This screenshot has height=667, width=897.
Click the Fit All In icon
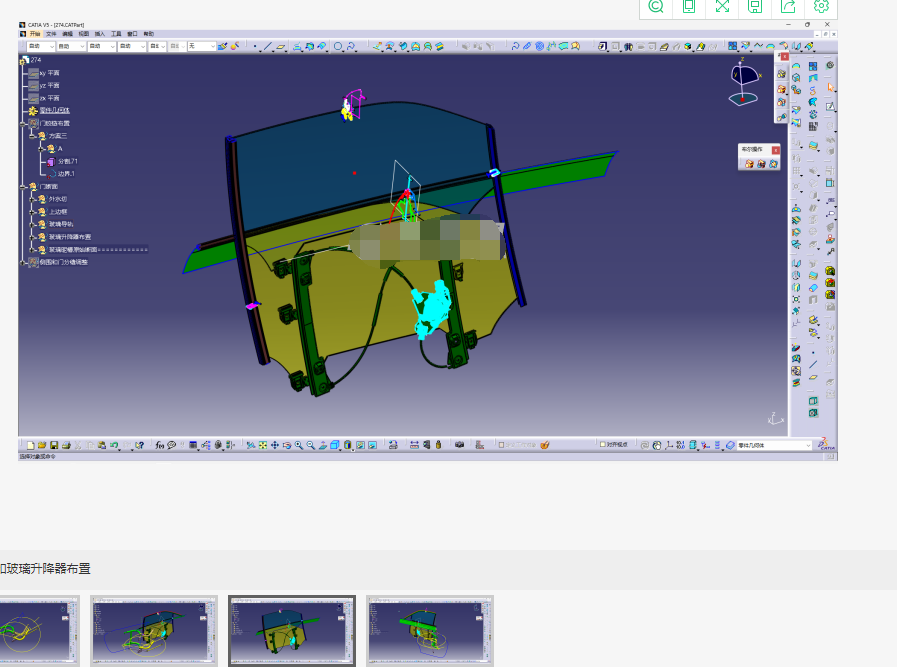click(263, 445)
